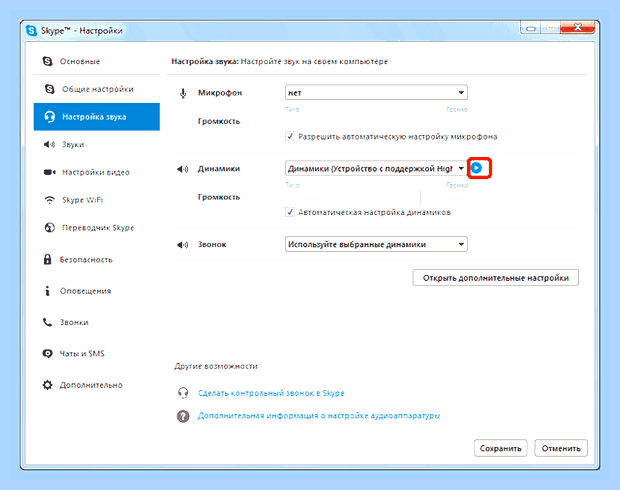Click the lock icon beside Безопасность

[x=47, y=259]
